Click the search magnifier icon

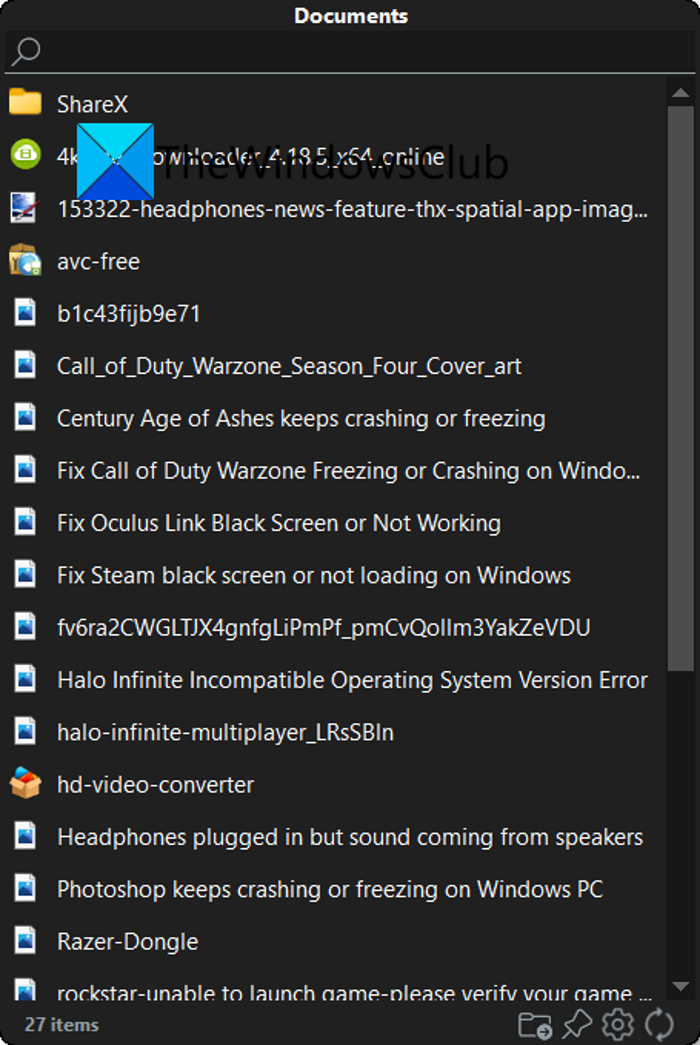point(26,51)
